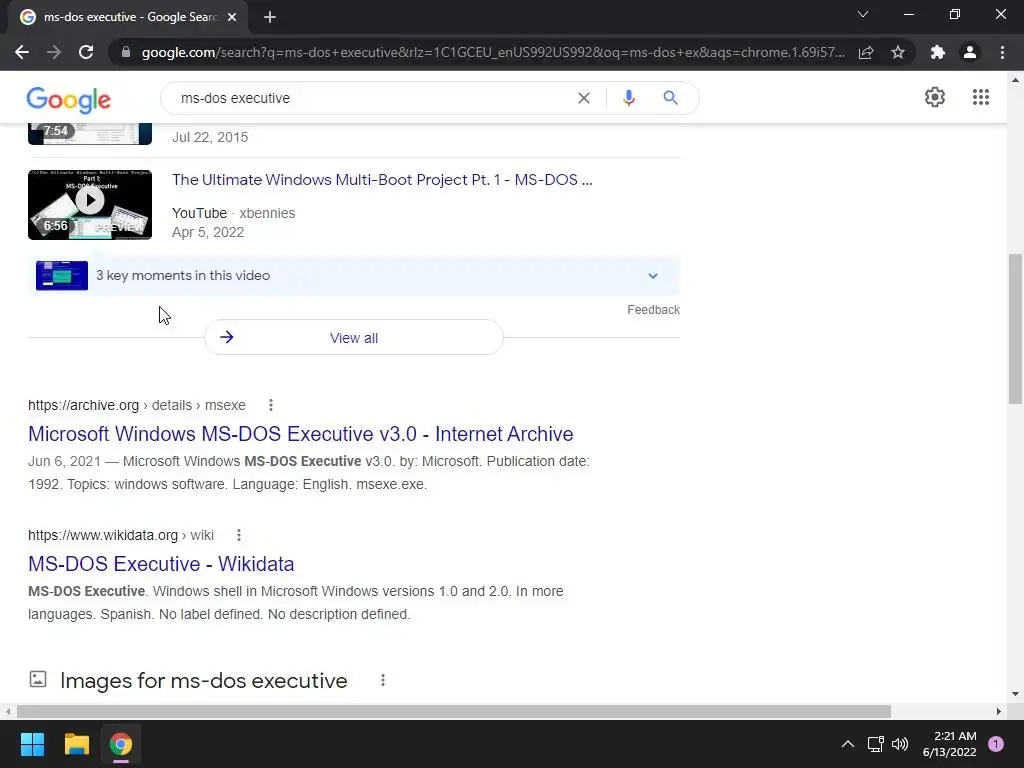
Task: Click into the Google search input field
Action: tap(372, 98)
